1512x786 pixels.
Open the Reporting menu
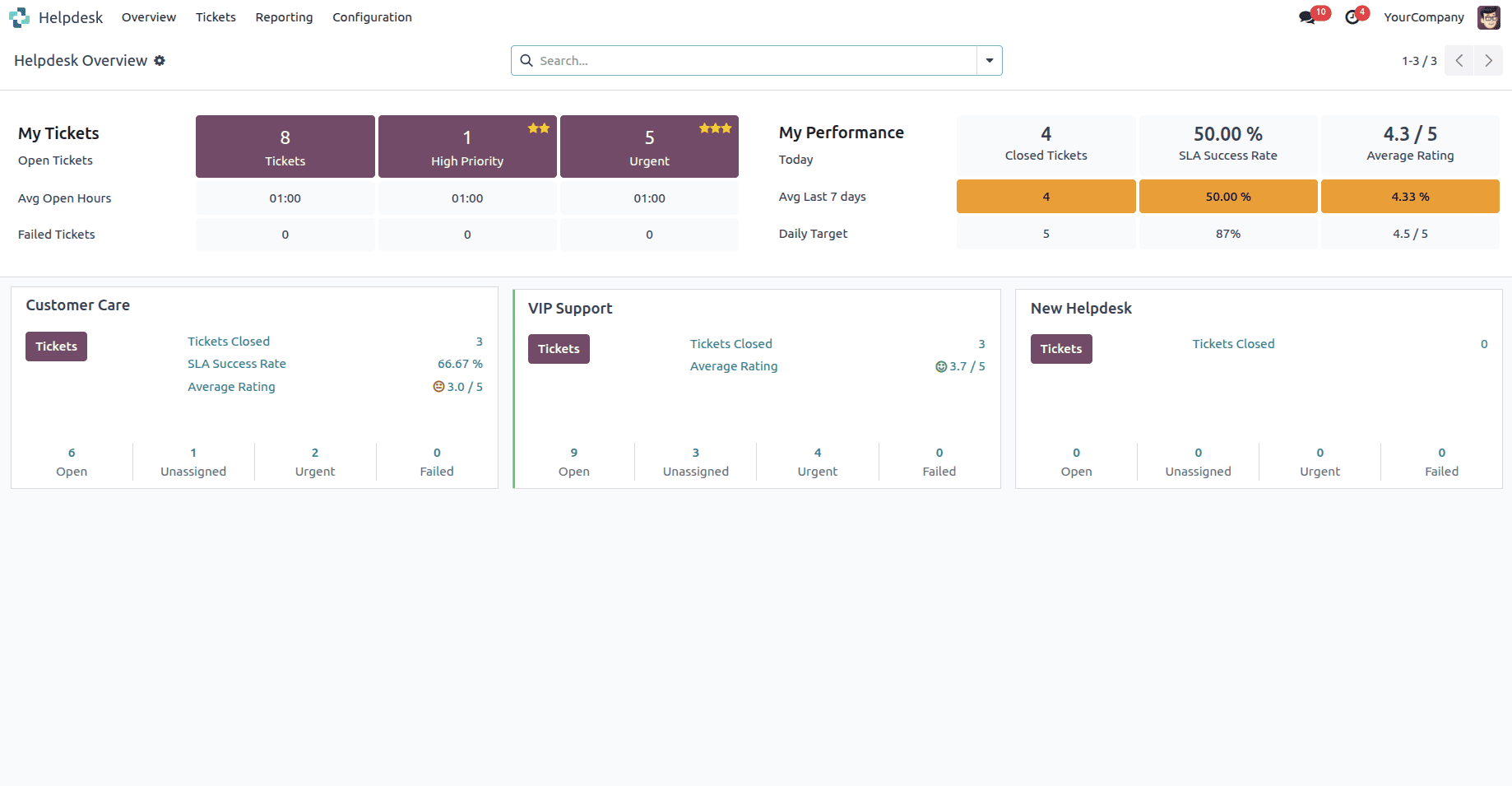tap(284, 17)
